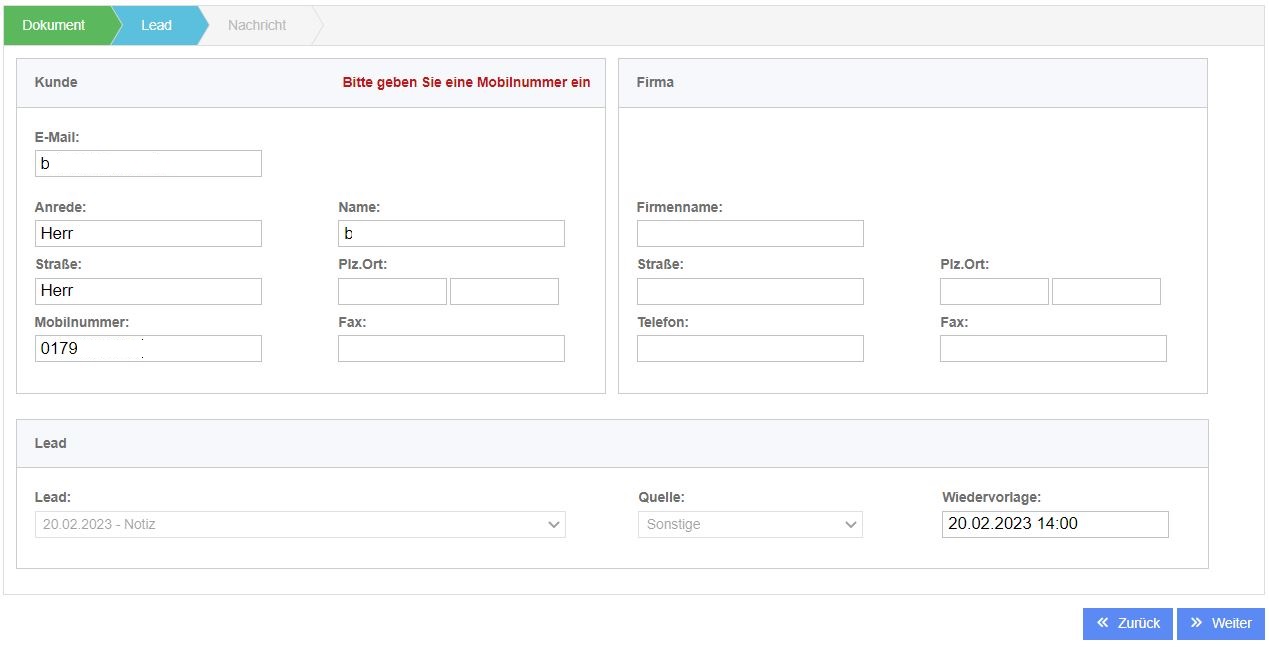
Task: Click the customer Name input field
Action: coord(451,233)
